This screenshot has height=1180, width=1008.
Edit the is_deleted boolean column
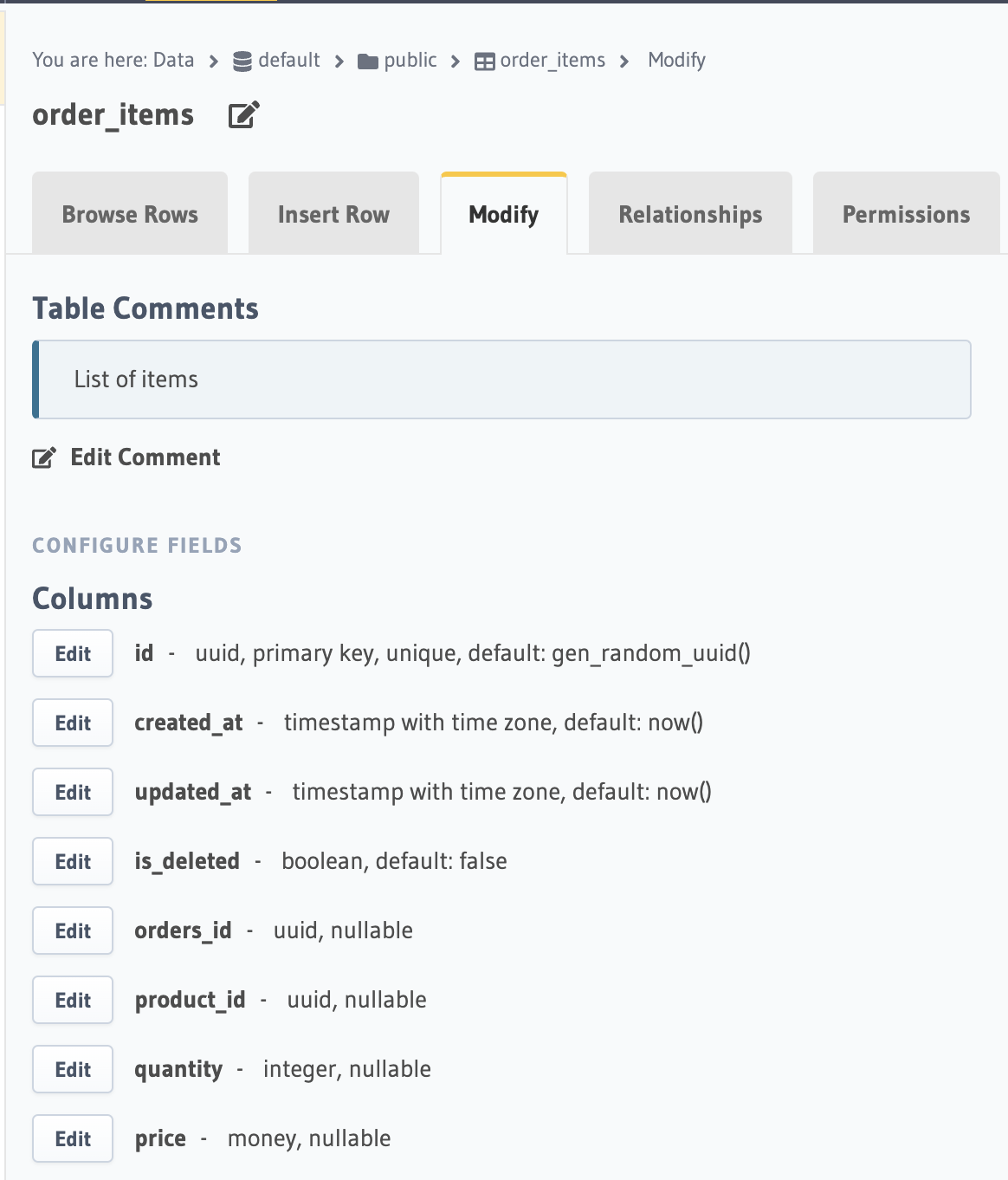tap(73, 861)
